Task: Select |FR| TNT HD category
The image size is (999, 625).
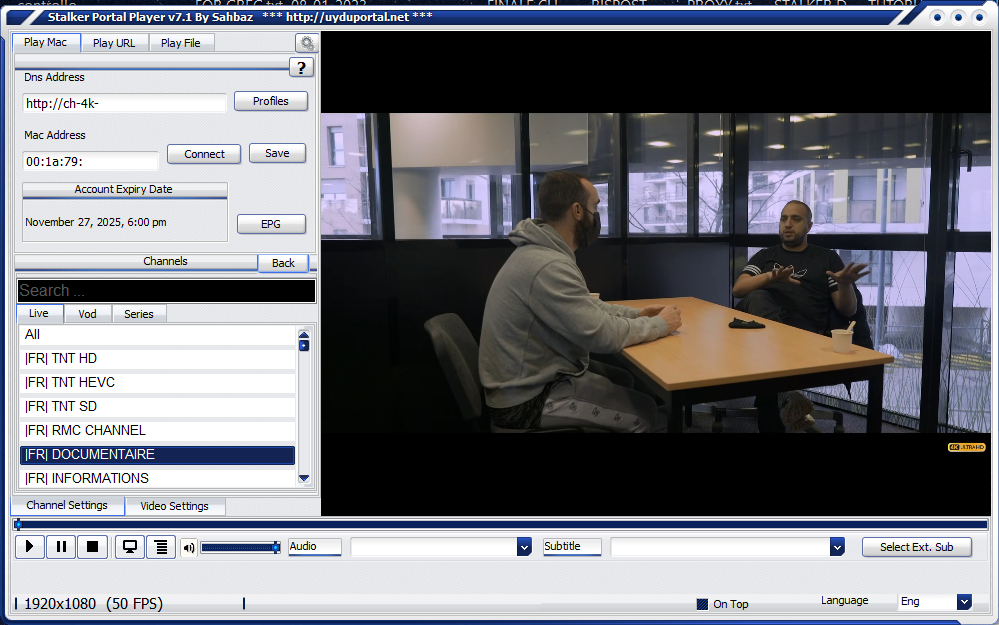Action: click(x=157, y=359)
